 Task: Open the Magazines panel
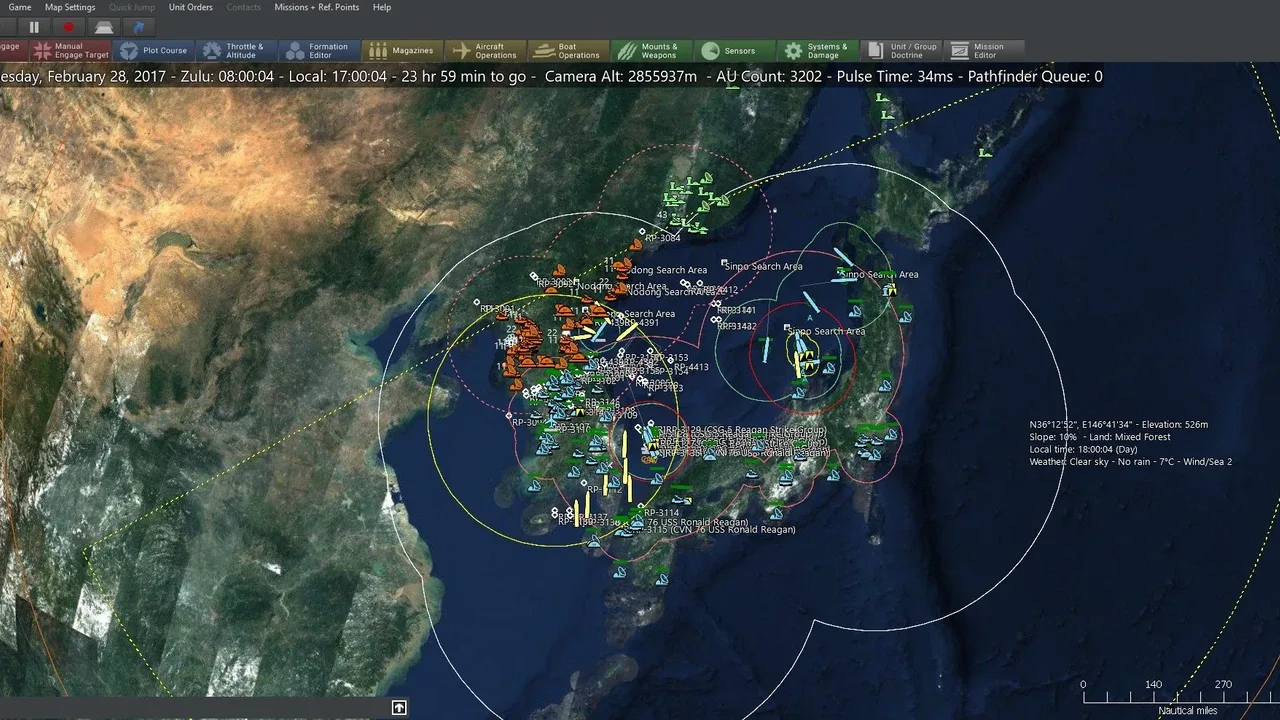coord(401,50)
